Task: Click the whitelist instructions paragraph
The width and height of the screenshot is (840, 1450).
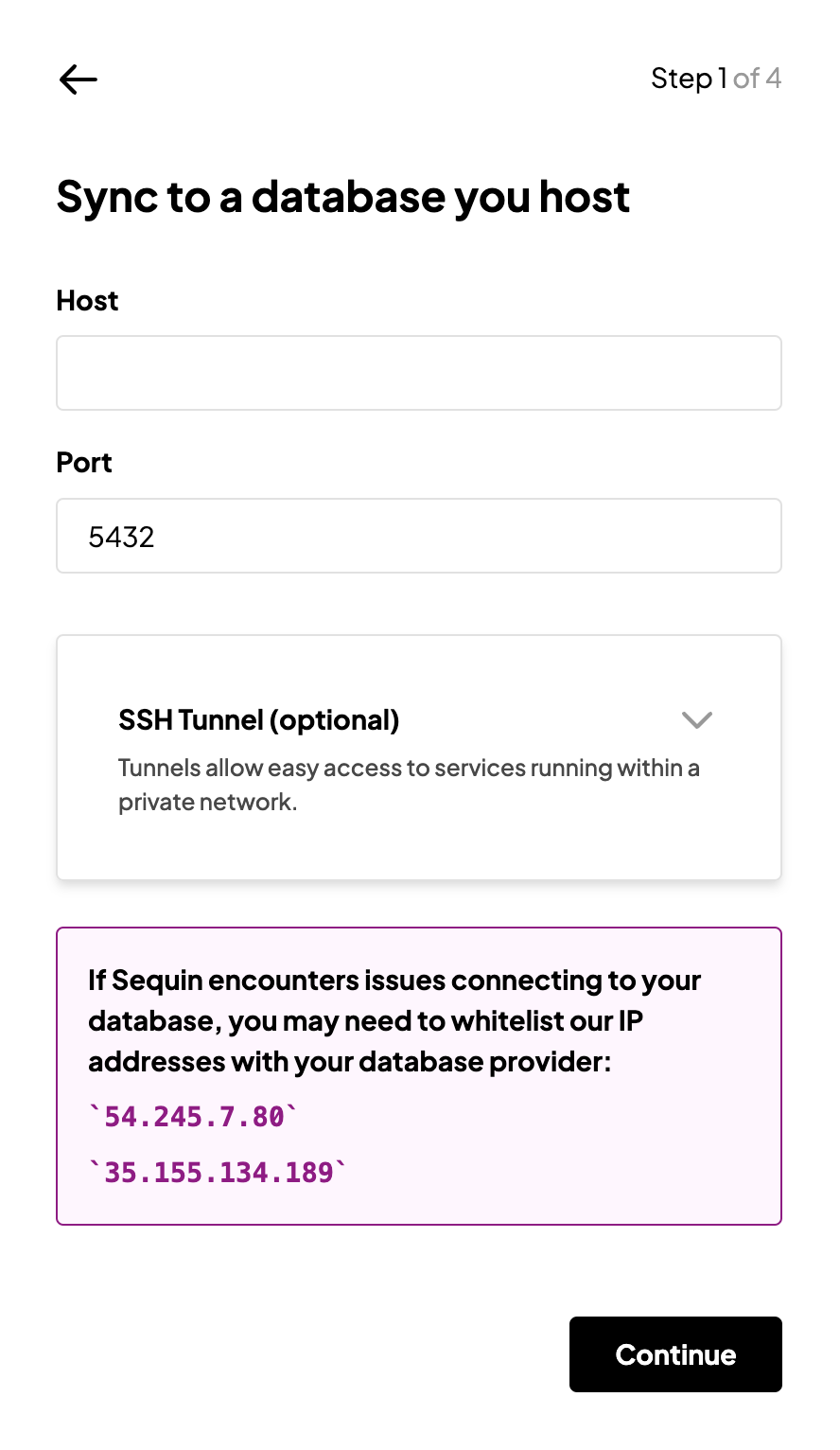Action: click(x=394, y=1020)
